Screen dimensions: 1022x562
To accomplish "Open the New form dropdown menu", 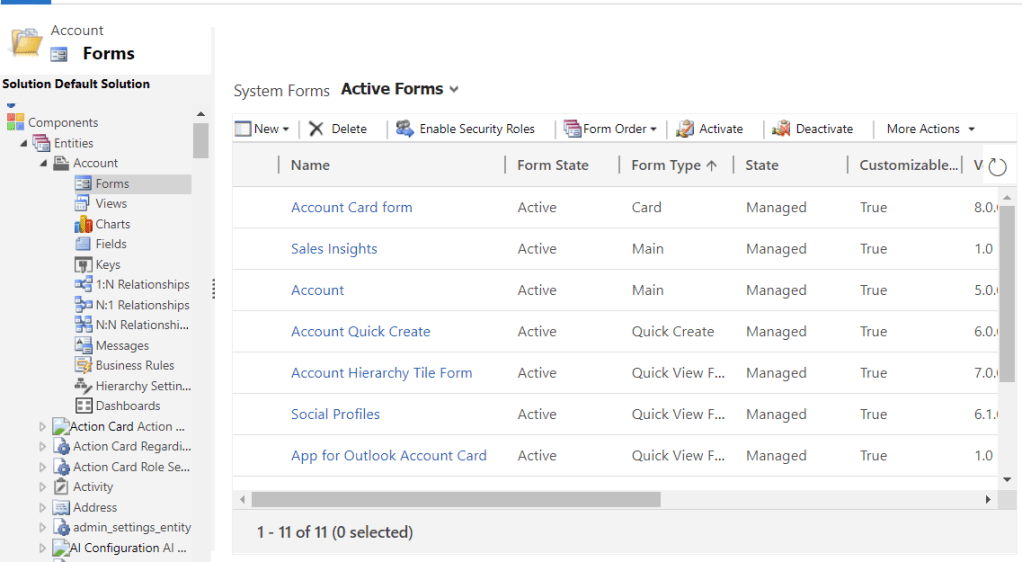I will click(285, 129).
